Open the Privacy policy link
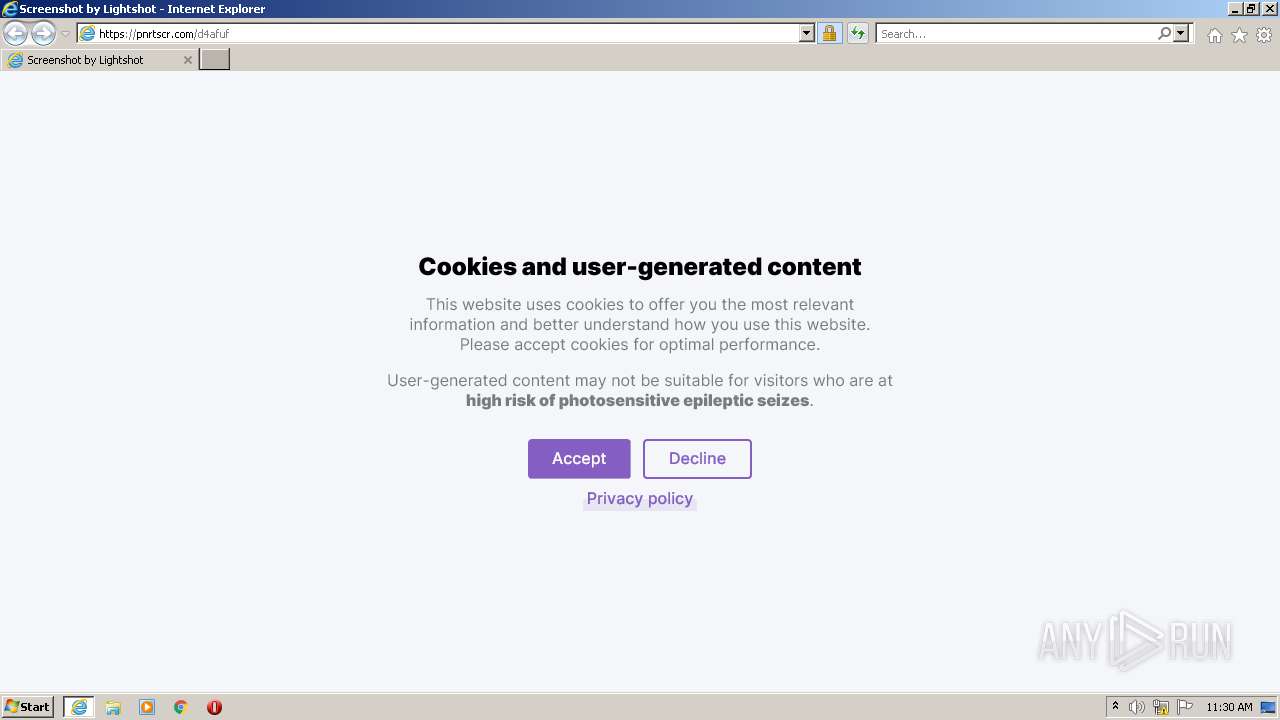Screen dimensions: 1280x720 640,498
